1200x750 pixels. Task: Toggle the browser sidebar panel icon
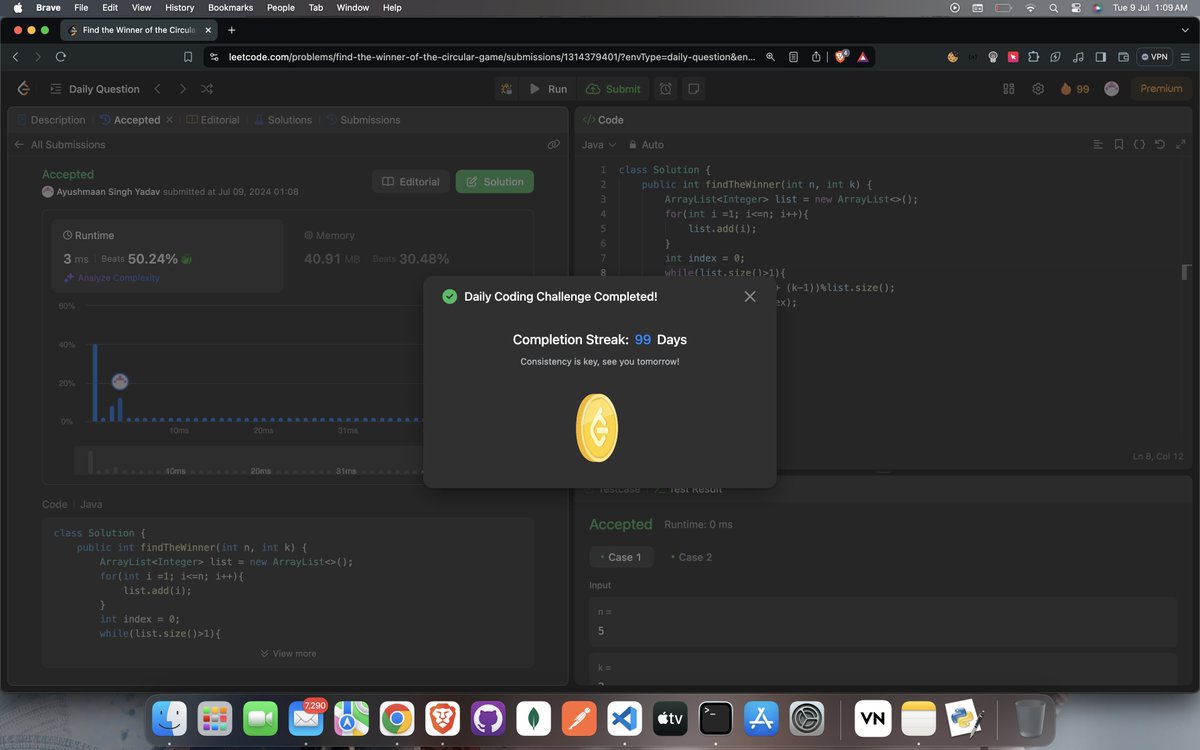click(1101, 57)
